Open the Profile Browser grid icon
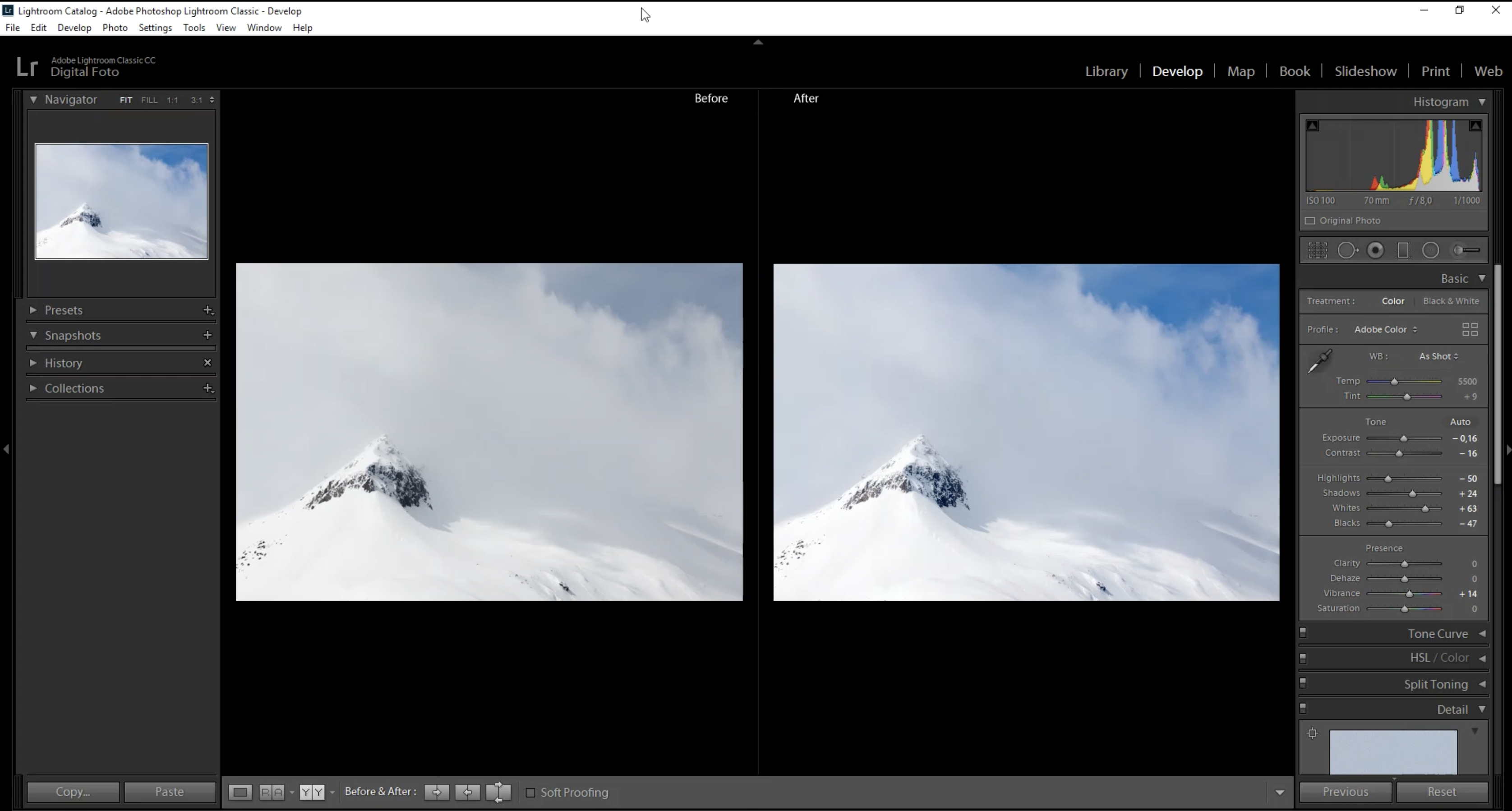This screenshot has height=811, width=1512. [1470, 329]
